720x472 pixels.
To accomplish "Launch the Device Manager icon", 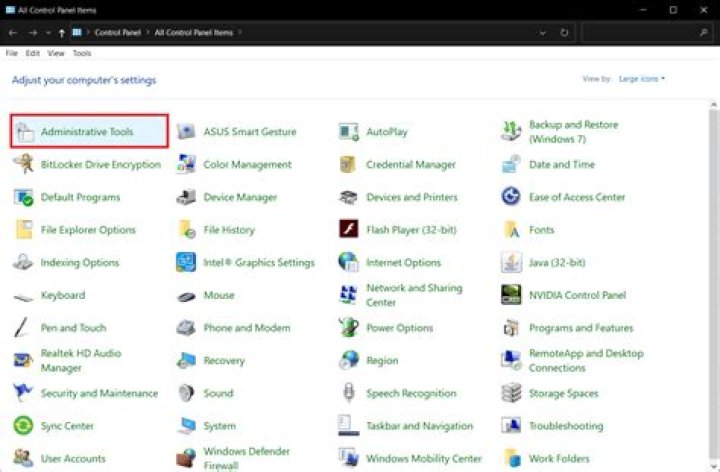I will pos(186,197).
